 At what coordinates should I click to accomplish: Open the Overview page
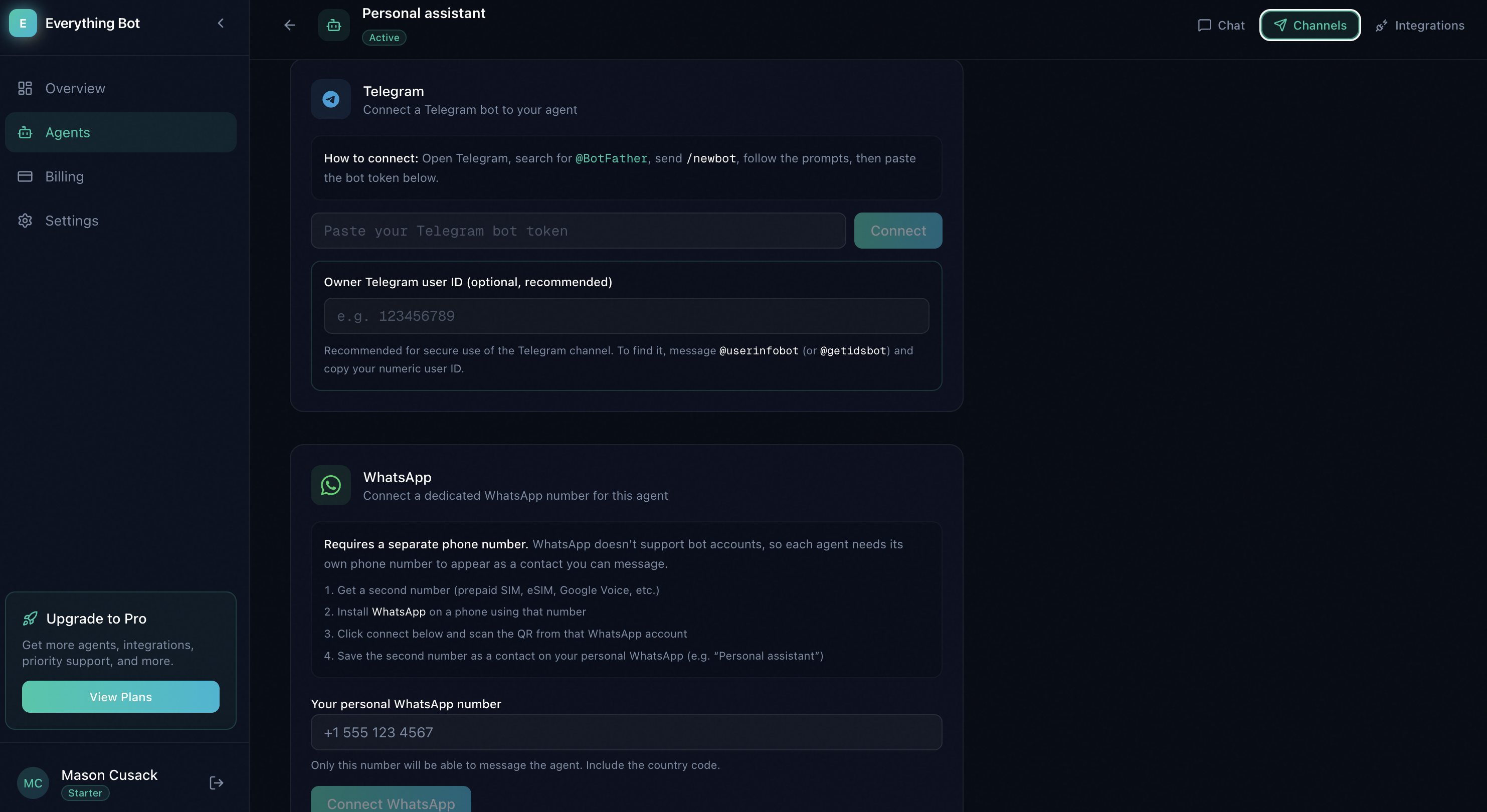coord(121,88)
